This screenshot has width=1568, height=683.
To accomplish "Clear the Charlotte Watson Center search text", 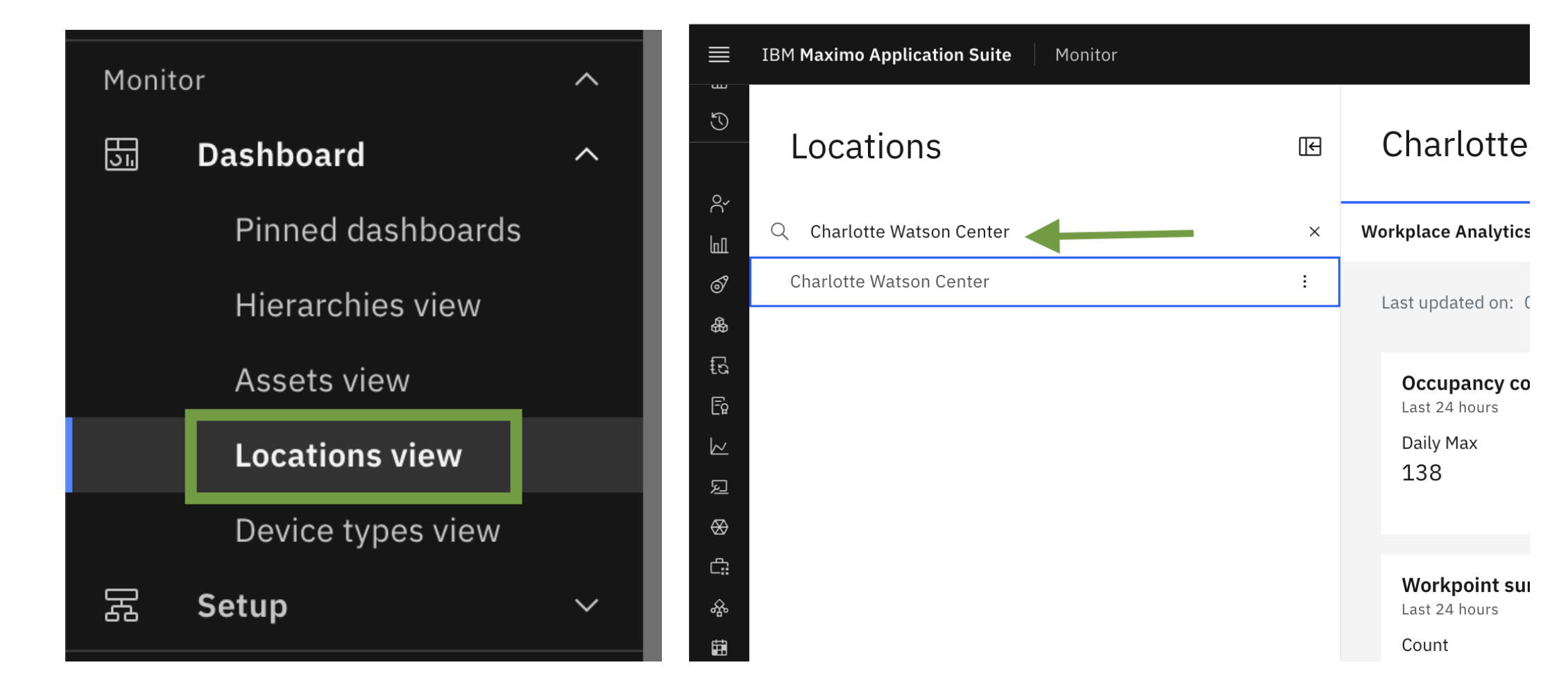I will [1314, 231].
